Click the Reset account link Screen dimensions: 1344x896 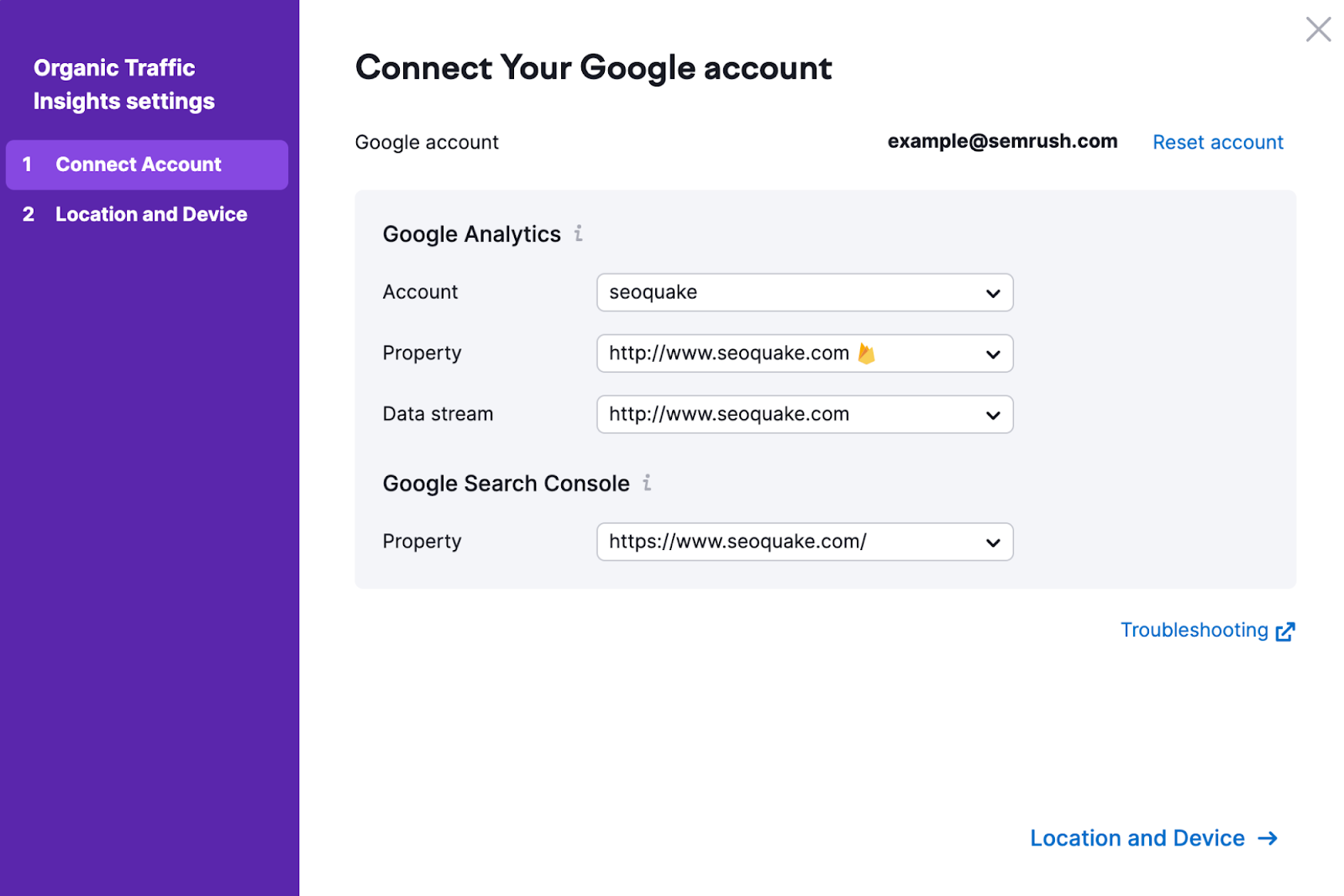[1217, 142]
